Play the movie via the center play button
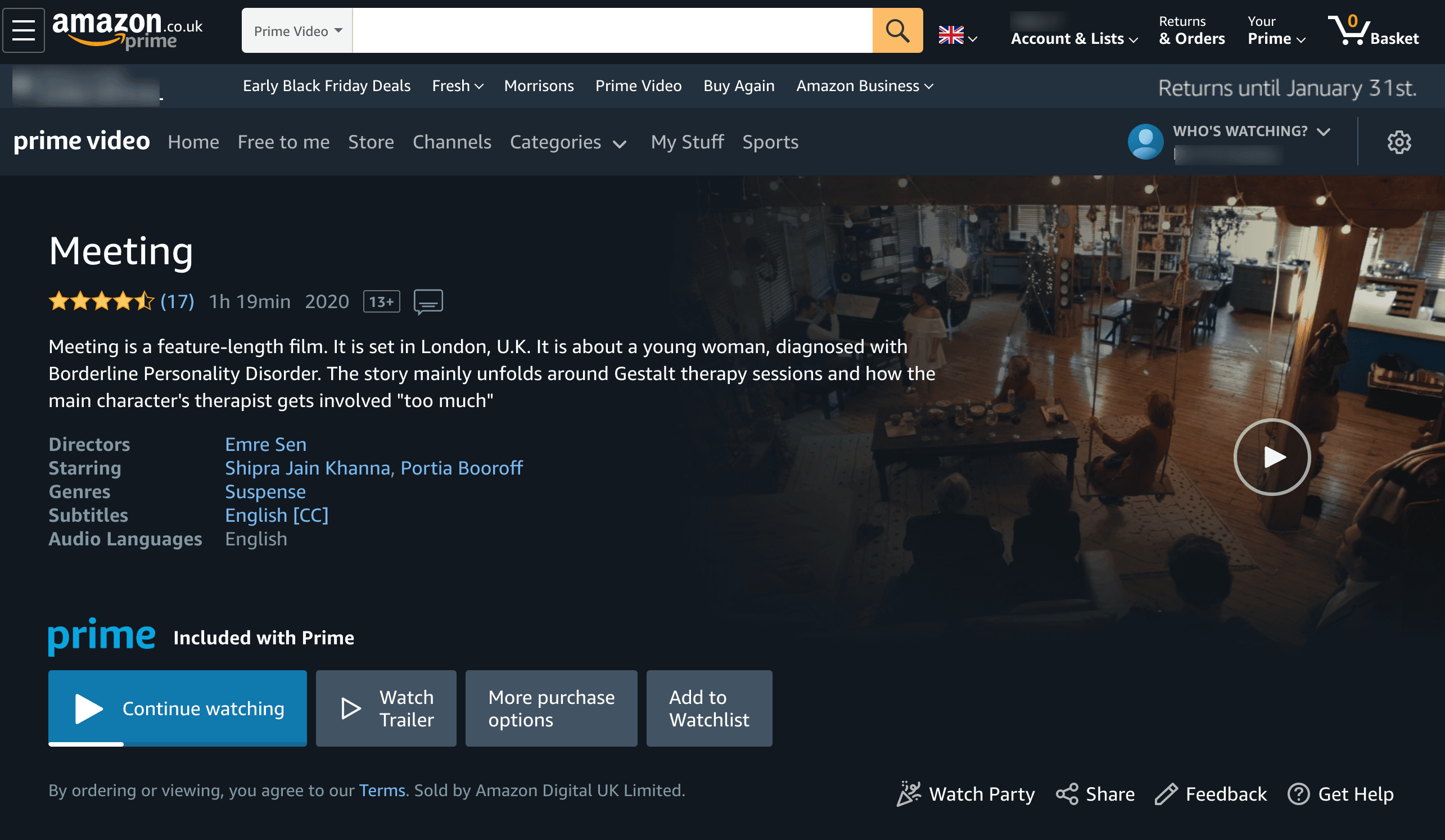Screen dimensions: 1445x840 1272,457
